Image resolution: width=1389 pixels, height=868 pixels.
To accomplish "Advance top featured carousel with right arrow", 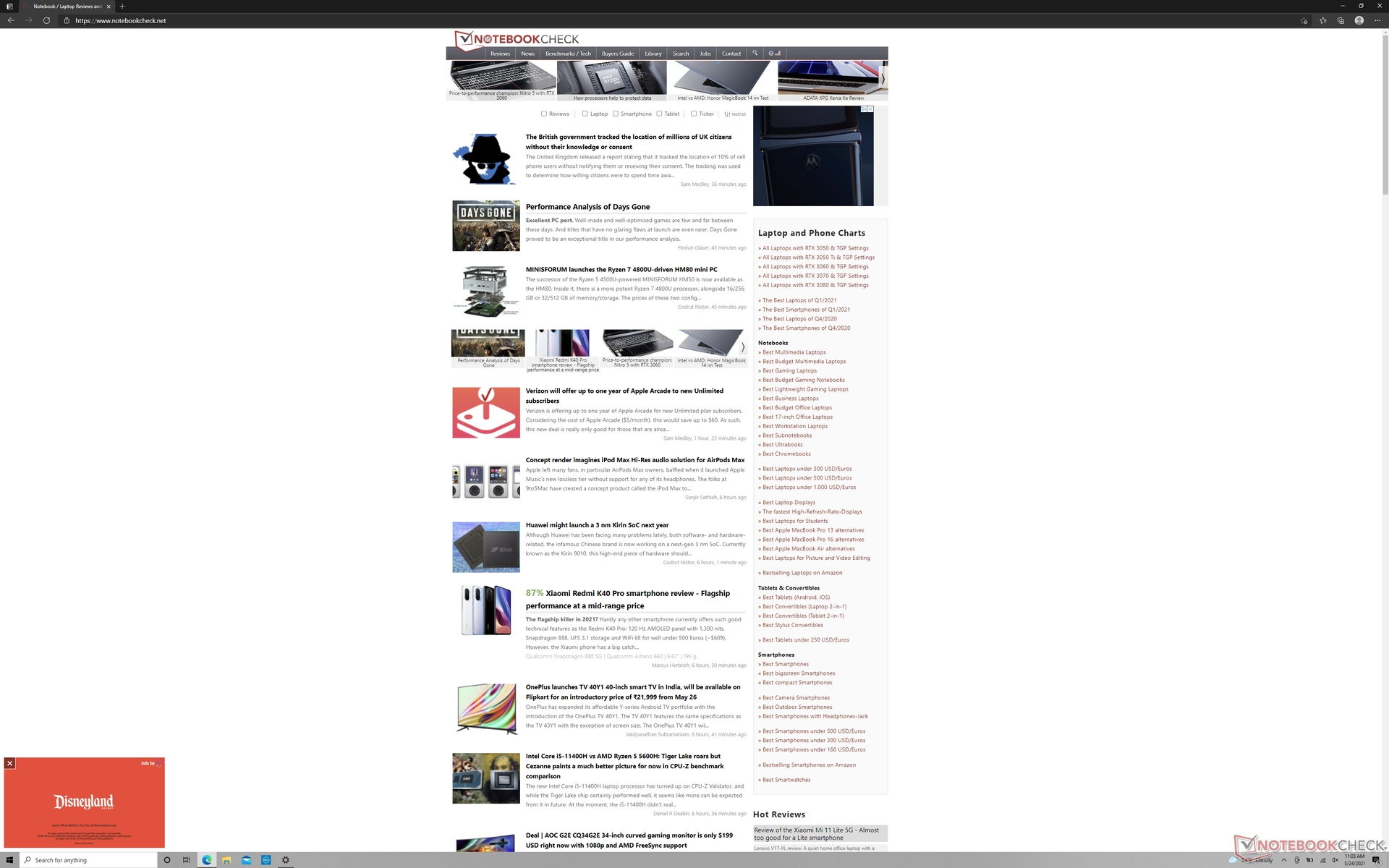I will pos(883,78).
